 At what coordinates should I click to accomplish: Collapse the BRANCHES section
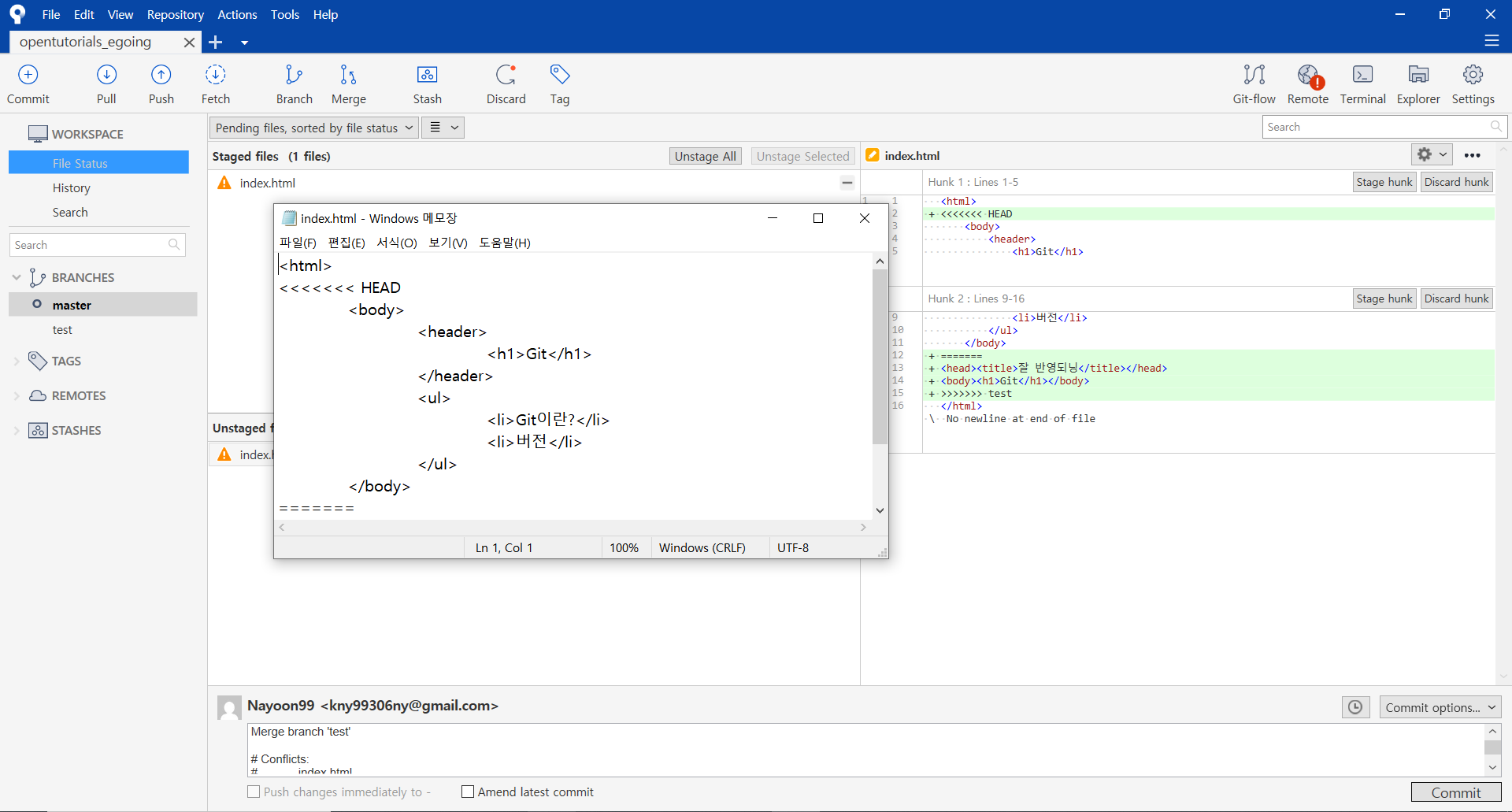(x=17, y=277)
